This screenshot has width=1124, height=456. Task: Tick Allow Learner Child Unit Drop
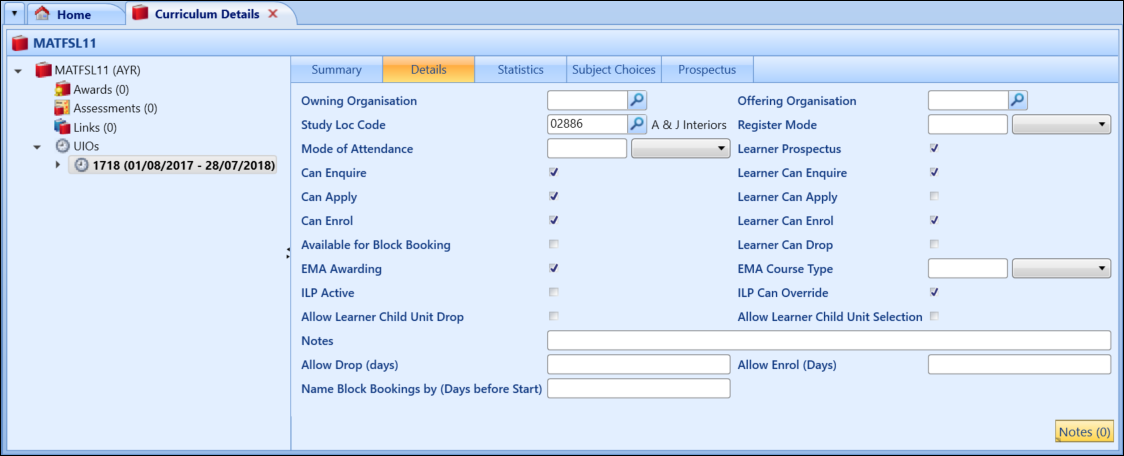[x=553, y=315]
